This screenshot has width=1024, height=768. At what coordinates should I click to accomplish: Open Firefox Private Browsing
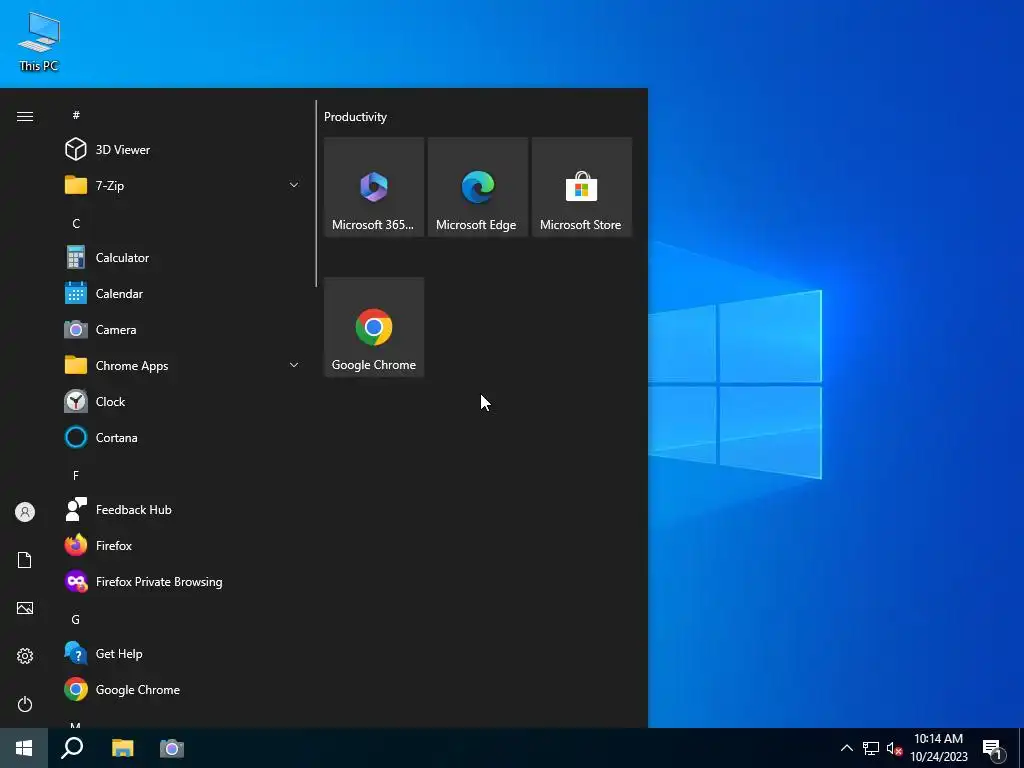pos(183,581)
